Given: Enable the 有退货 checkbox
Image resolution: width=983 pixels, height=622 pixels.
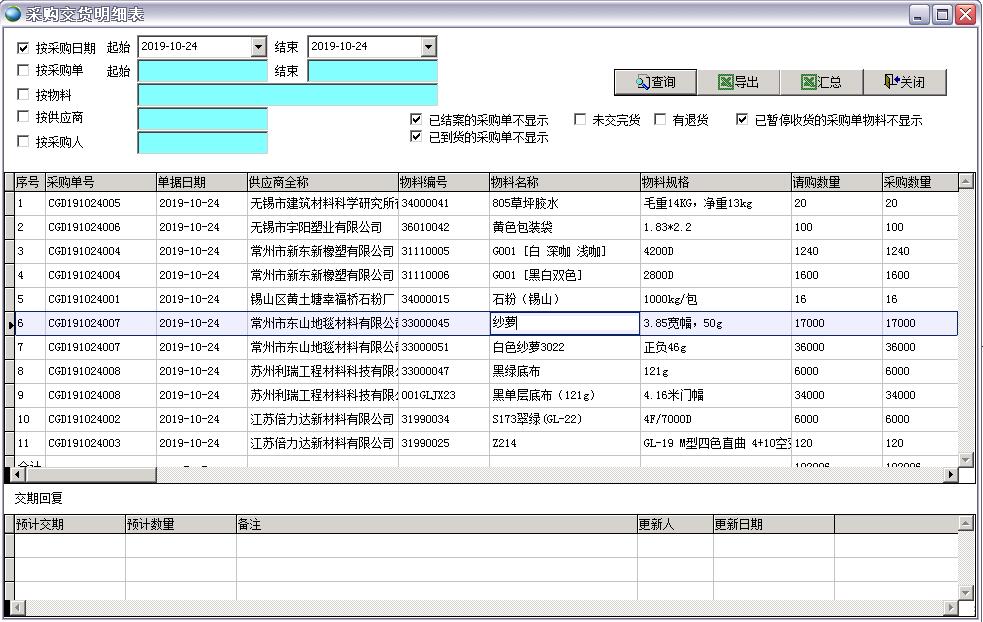Looking at the screenshot, I should click(x=660, y=119).
